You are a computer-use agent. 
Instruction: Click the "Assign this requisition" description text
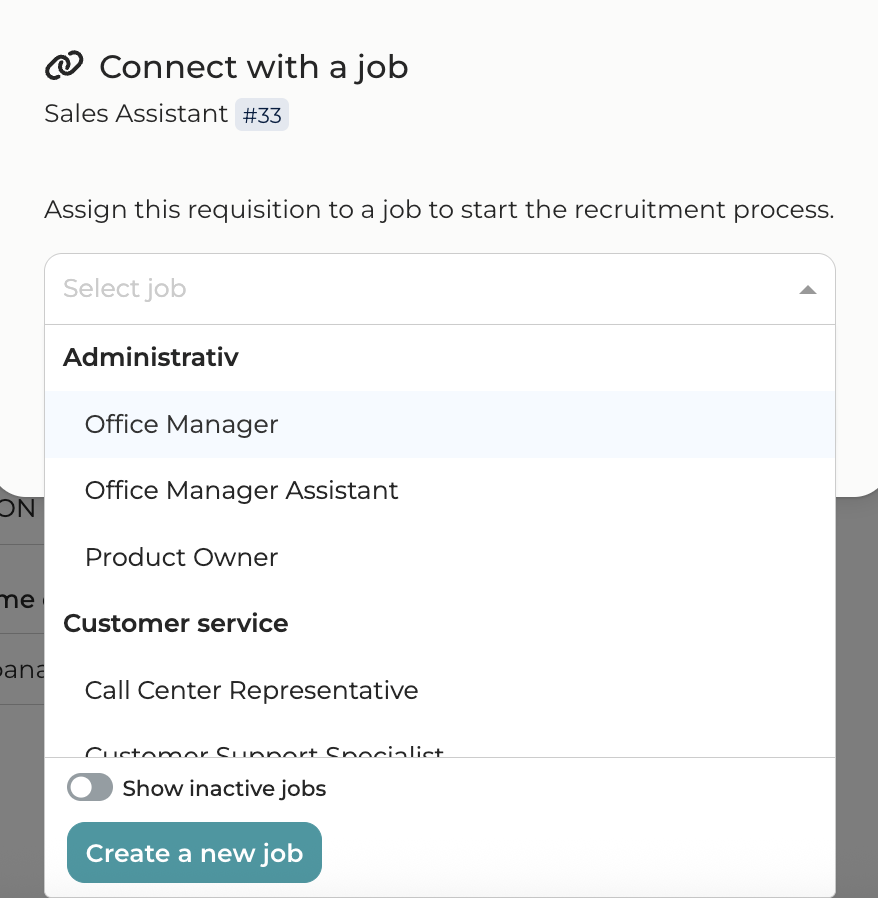coord(438,210)
